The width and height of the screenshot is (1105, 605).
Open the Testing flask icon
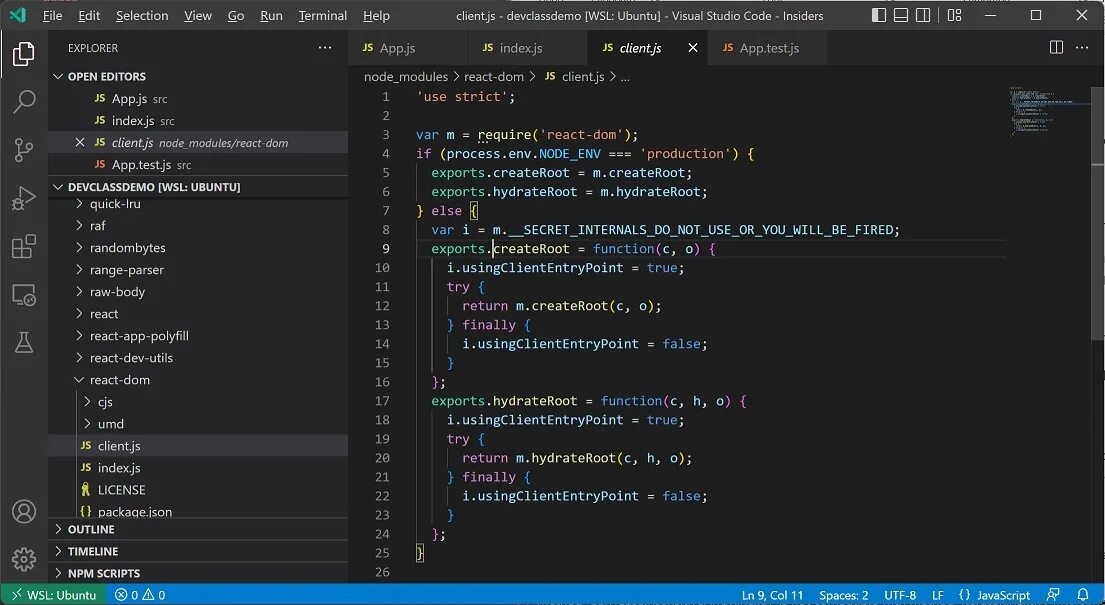point(23,343)
